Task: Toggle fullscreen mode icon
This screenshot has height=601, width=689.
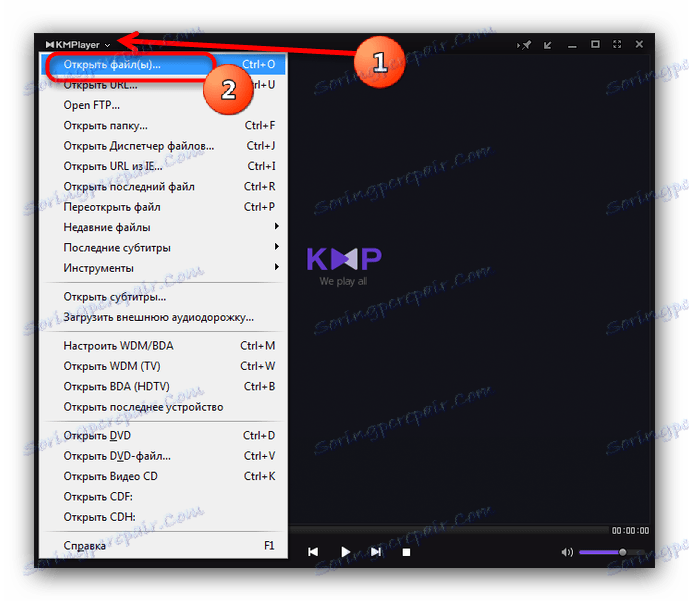Action: [617, 44]
